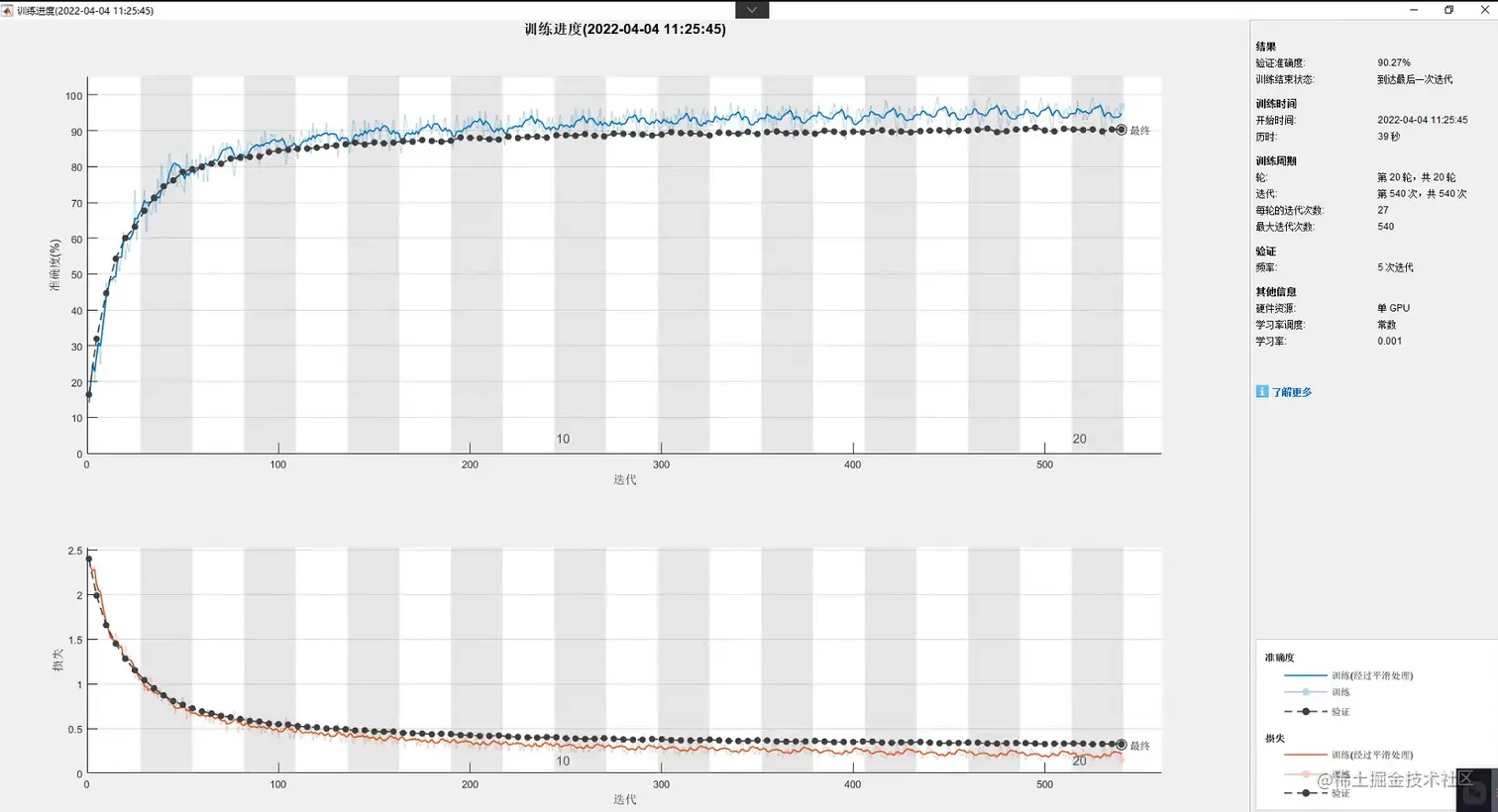Click the 0.001 learning rate value
Screen dimensions: 1498x812
1389,341
